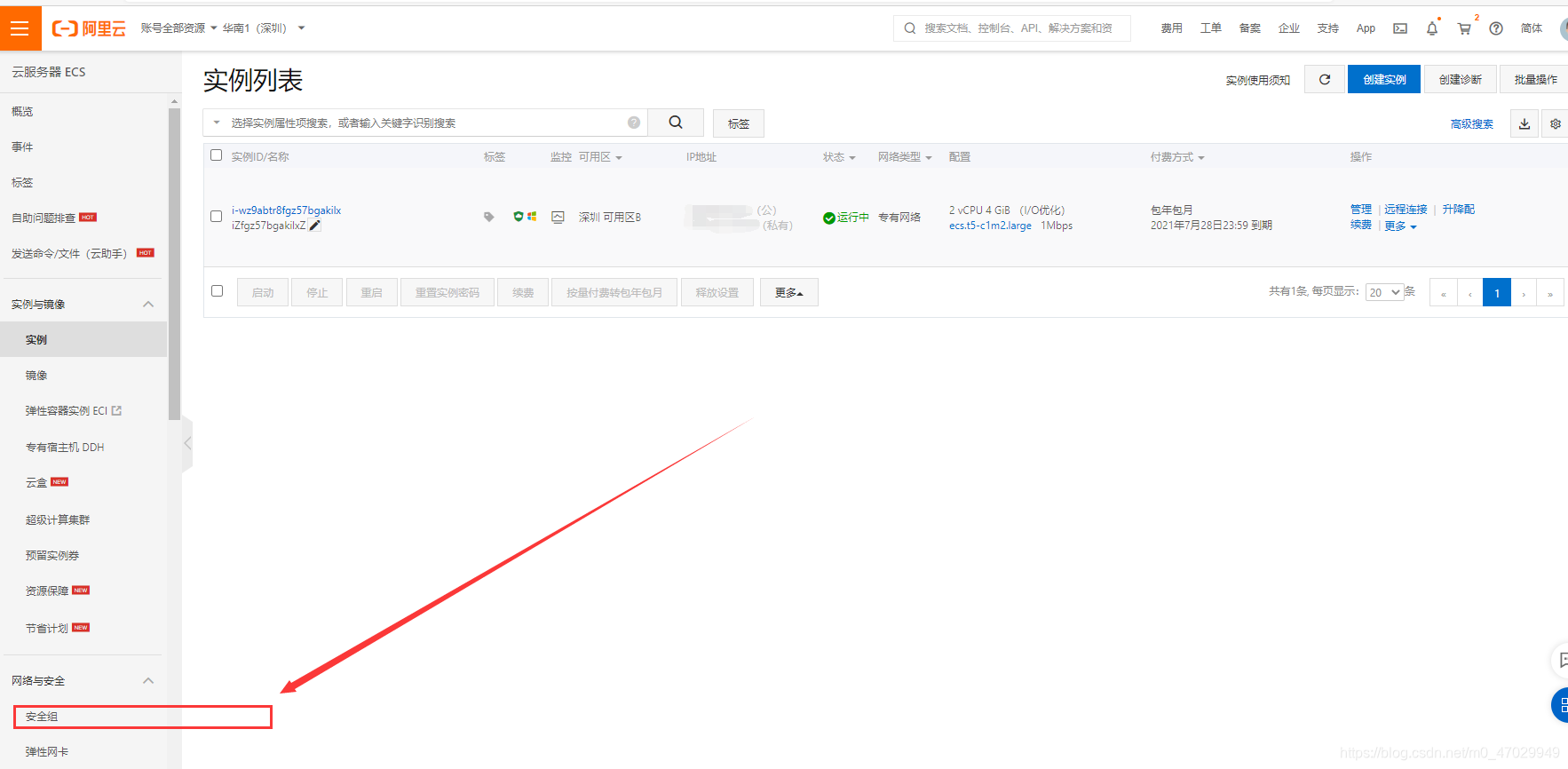1568x769 pixels.
Task: Open the instance monitoring chart icon
Action: pos(558,217)
